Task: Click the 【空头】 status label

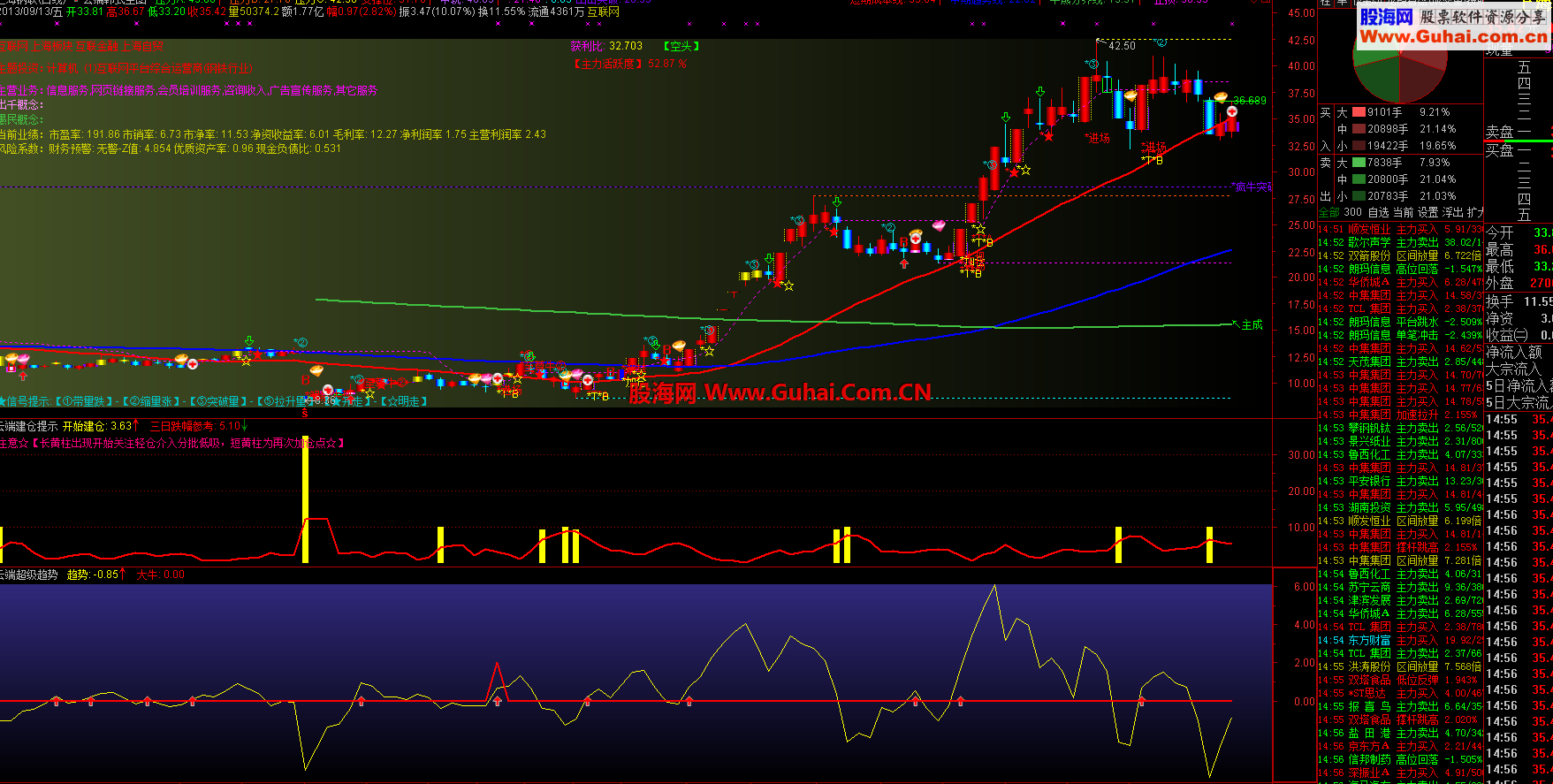Action: click(x=681, y=46)
